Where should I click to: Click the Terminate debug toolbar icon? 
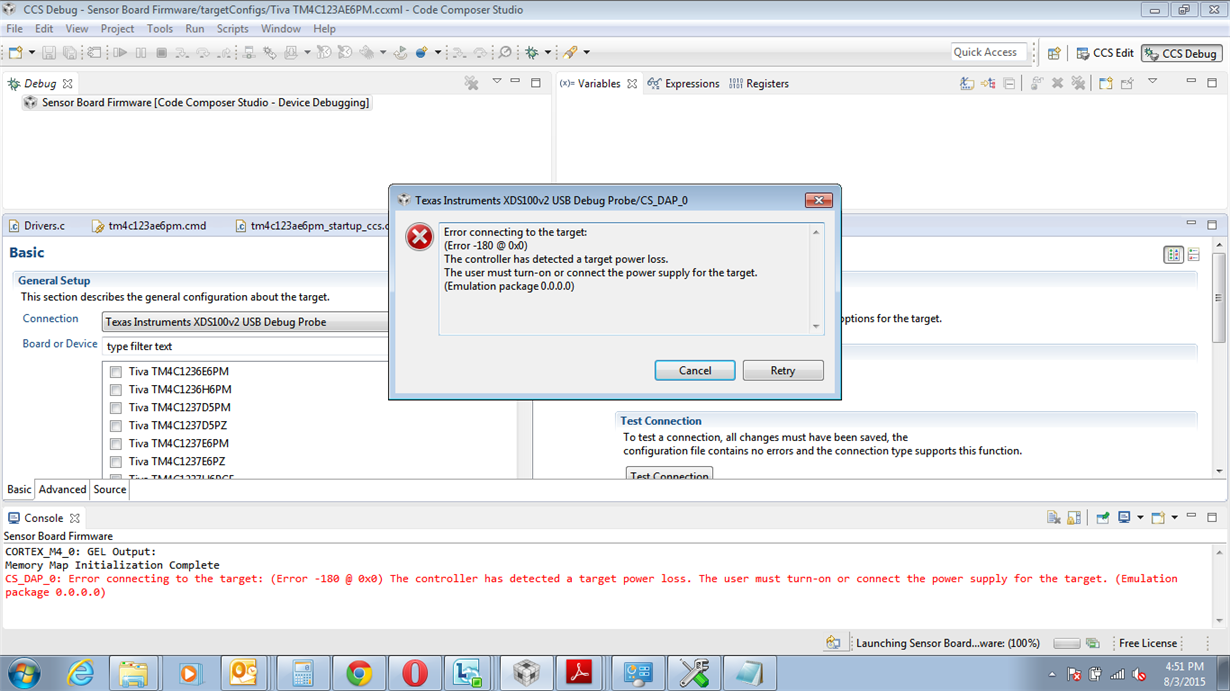[161, 52]
